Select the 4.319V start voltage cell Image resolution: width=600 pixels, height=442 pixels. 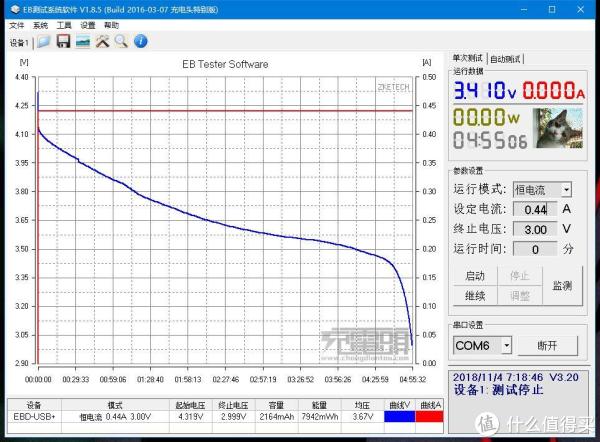tap(191, 416)
